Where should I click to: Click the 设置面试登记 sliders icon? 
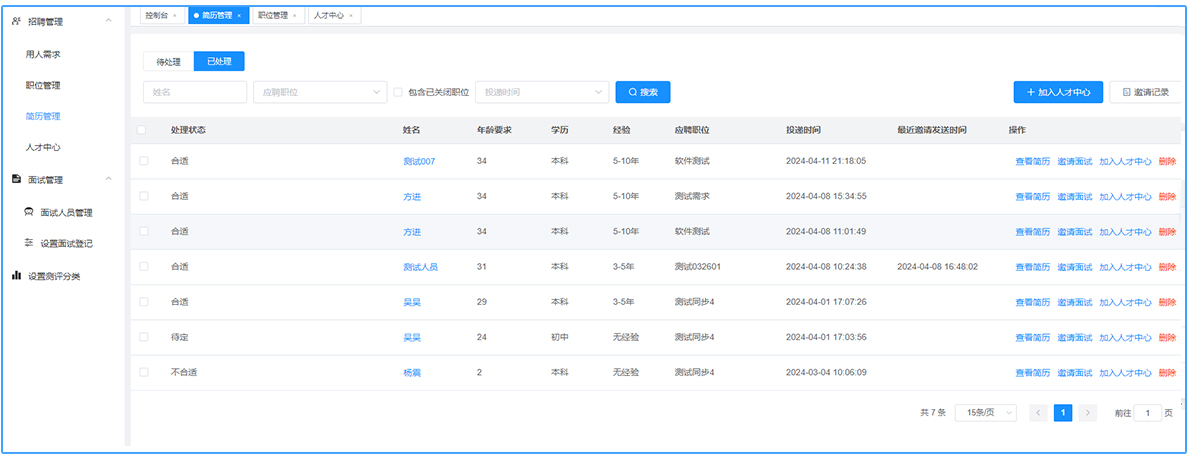pos(29,243)
